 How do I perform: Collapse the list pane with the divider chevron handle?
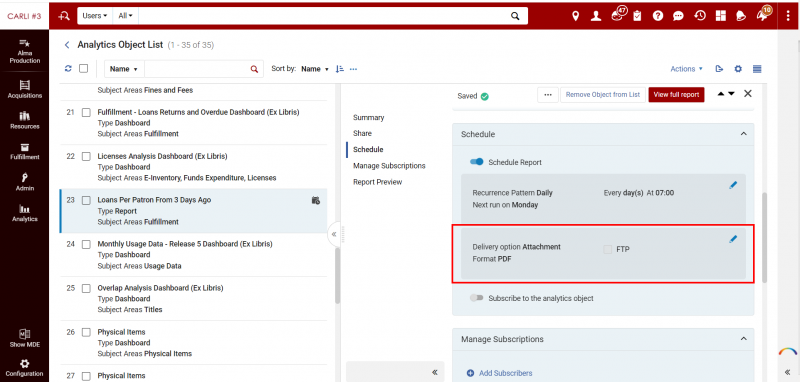[334, 234]
